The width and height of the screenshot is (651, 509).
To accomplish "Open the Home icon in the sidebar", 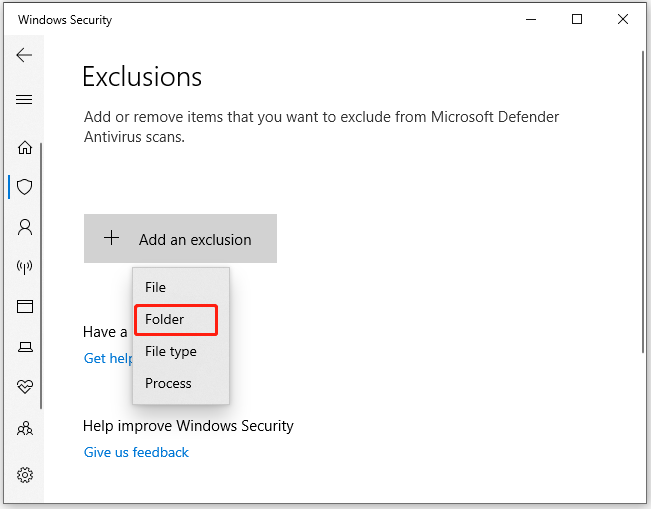I will point(25,147).
